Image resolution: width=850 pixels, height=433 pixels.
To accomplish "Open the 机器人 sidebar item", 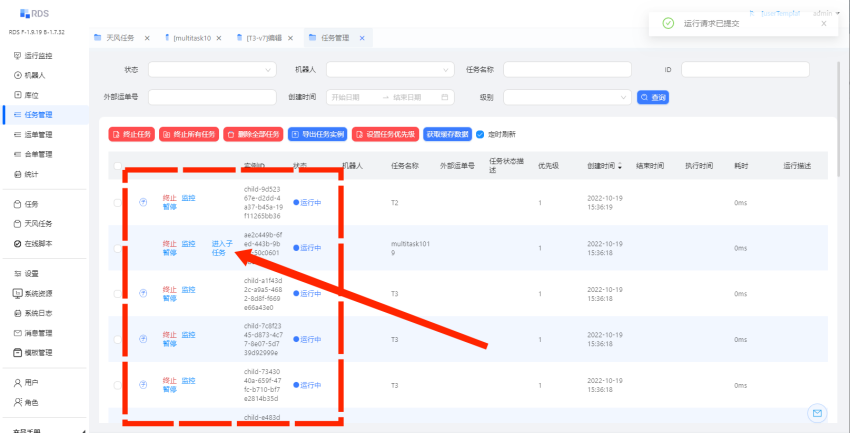I will click(x=35, y=75).
